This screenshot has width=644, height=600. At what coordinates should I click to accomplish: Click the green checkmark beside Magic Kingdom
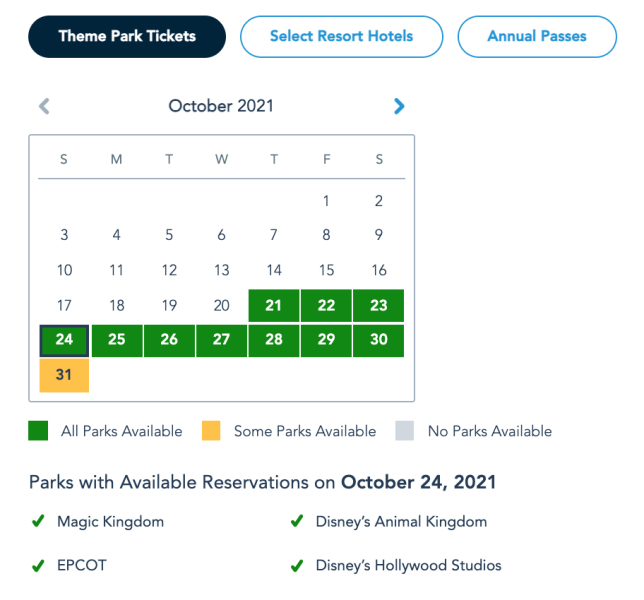point(38,521)
